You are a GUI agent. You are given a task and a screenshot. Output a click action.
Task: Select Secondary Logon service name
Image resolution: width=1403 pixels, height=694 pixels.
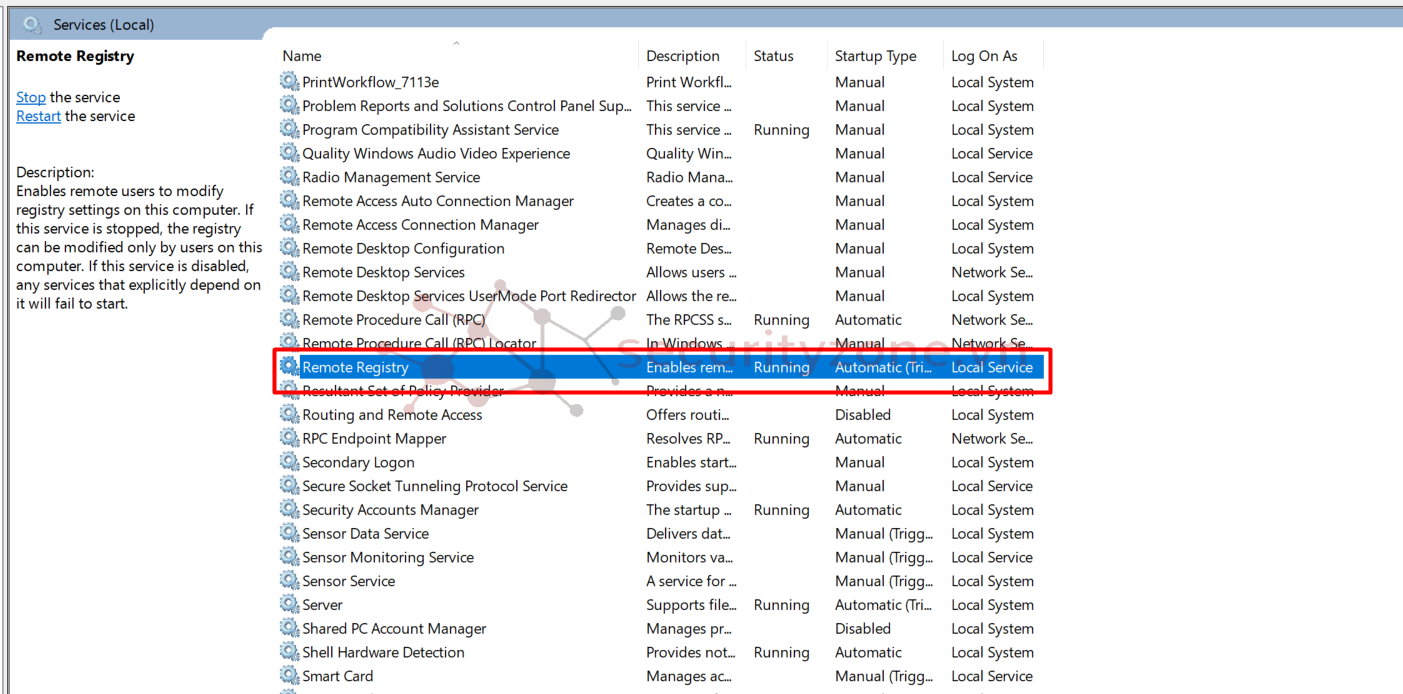[x=358, y=462]
